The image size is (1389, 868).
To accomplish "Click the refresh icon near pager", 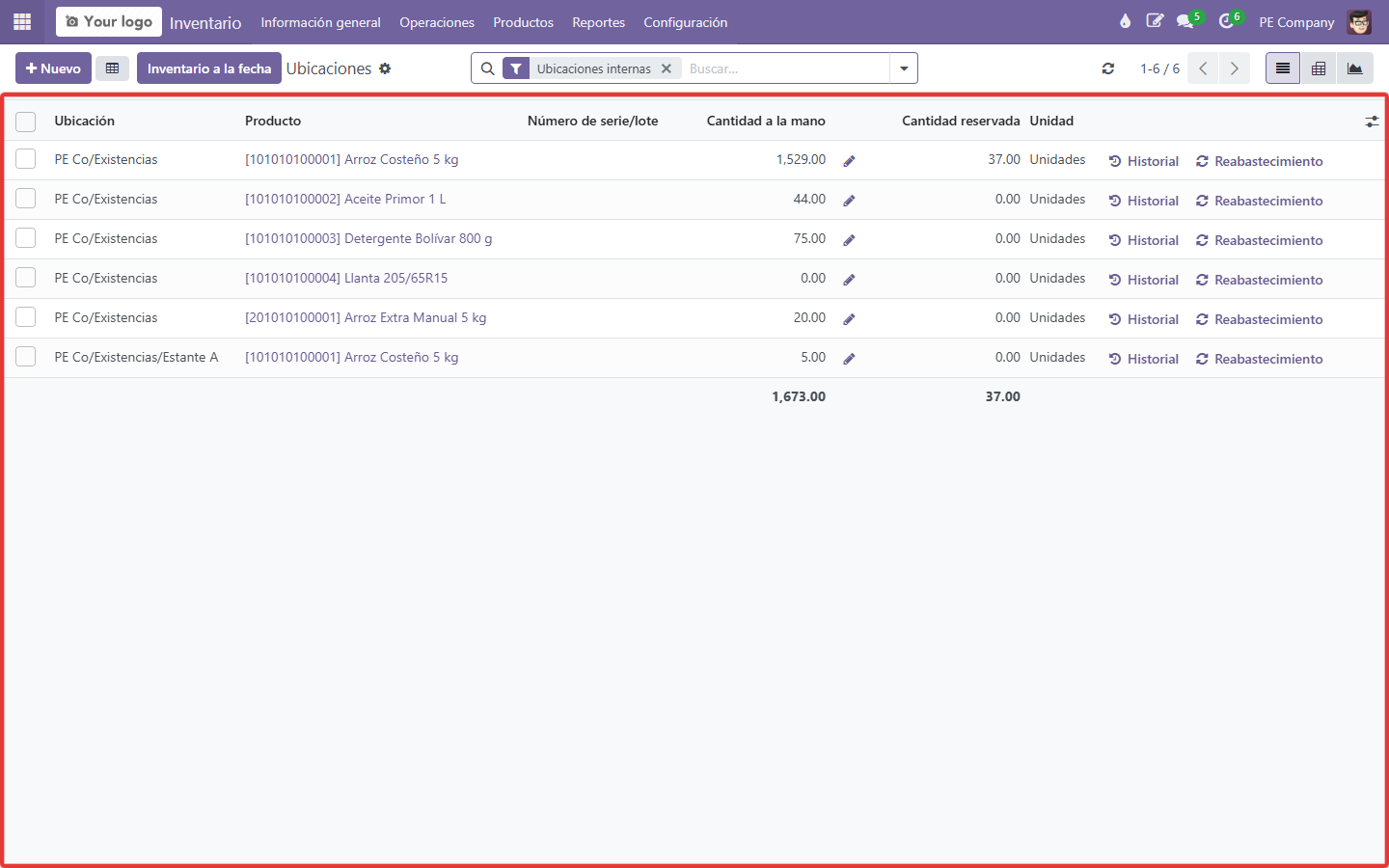I will click(x=1108, y=68).
